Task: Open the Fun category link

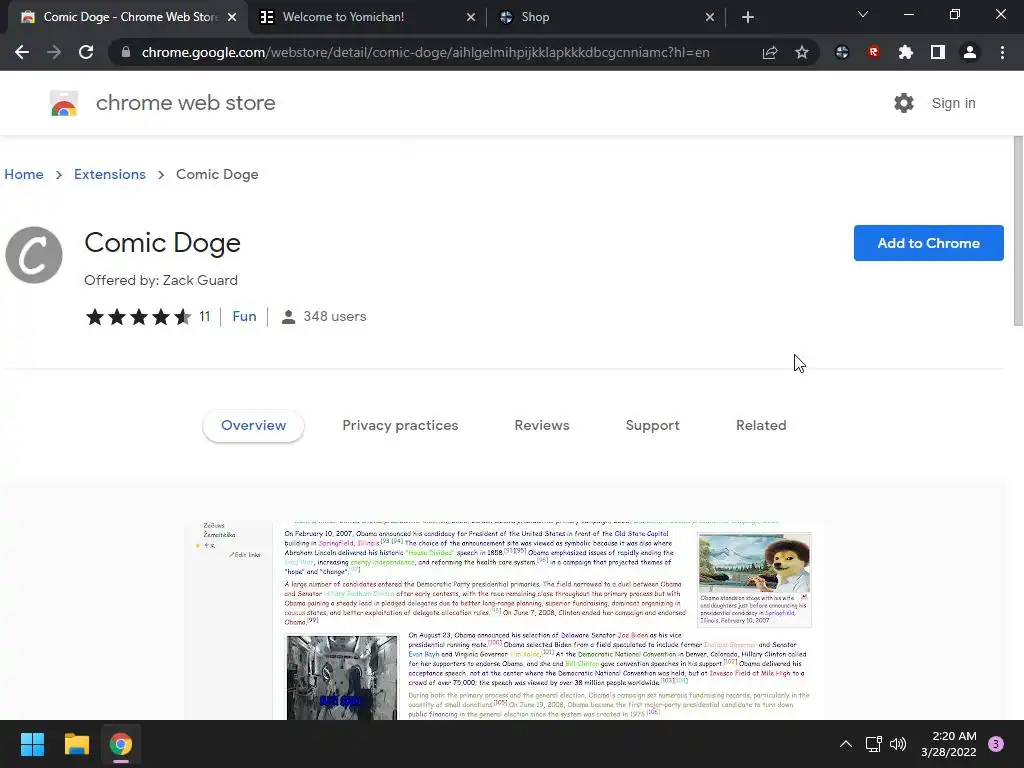Action: point(244,317)
